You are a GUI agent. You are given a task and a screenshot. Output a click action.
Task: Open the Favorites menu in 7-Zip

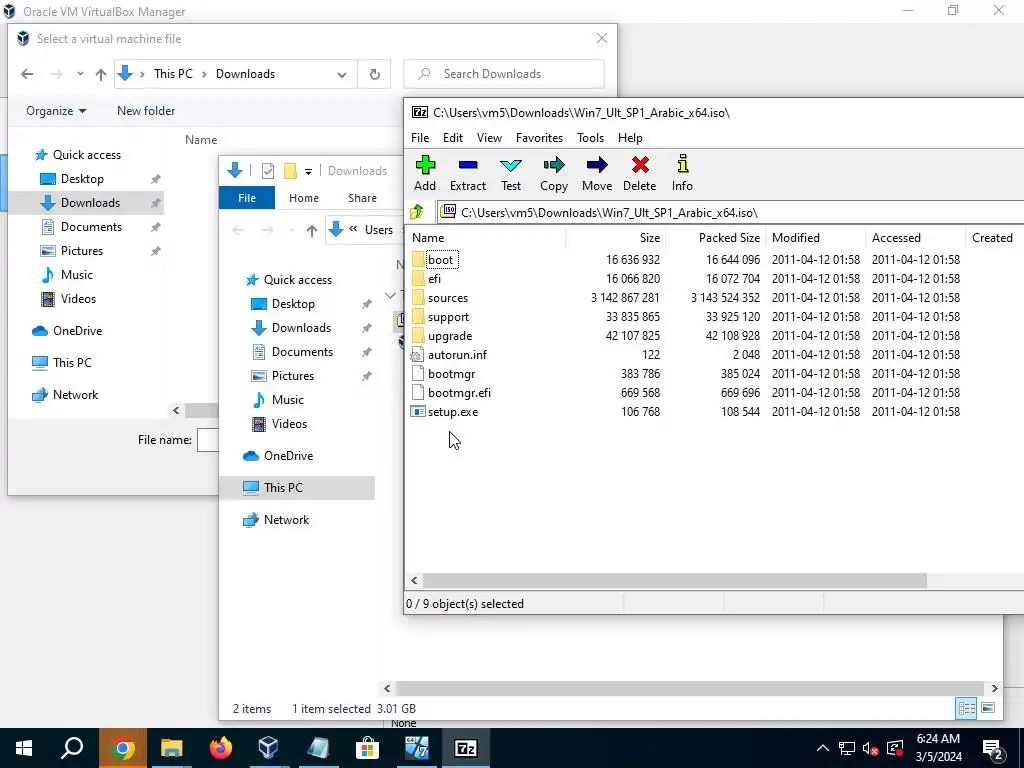(539, 138)
